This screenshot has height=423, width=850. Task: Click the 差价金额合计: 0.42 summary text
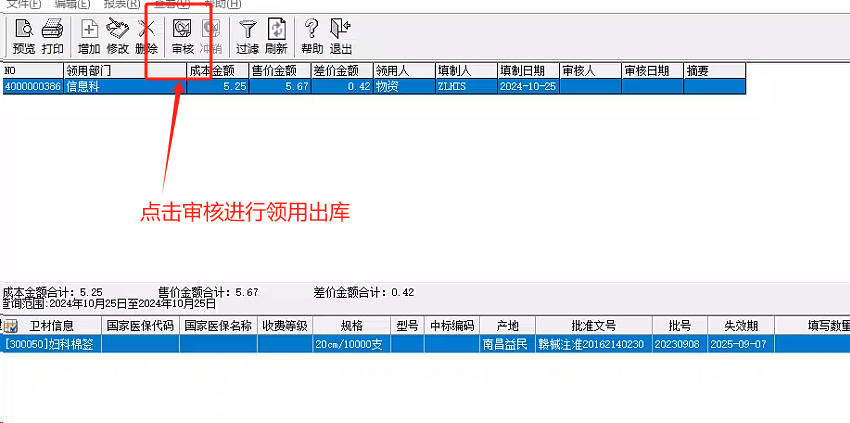364,292
